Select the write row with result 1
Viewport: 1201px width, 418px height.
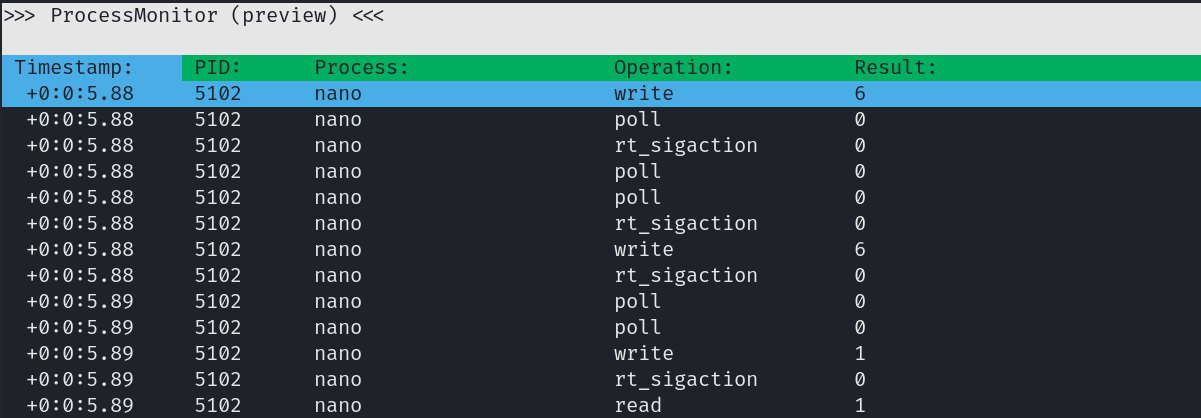(600, 354)
